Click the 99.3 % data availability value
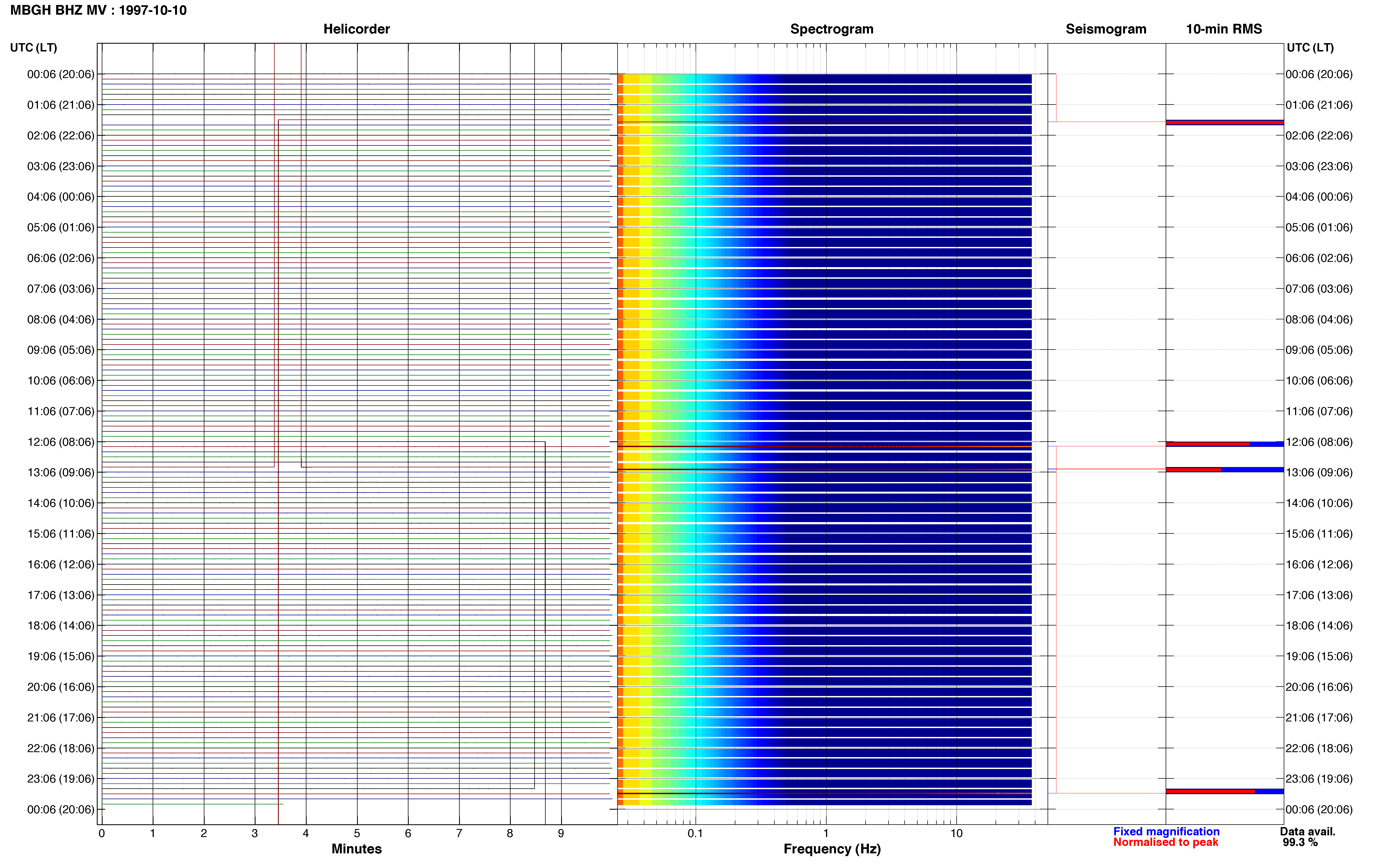 (x=1300, y=842)
